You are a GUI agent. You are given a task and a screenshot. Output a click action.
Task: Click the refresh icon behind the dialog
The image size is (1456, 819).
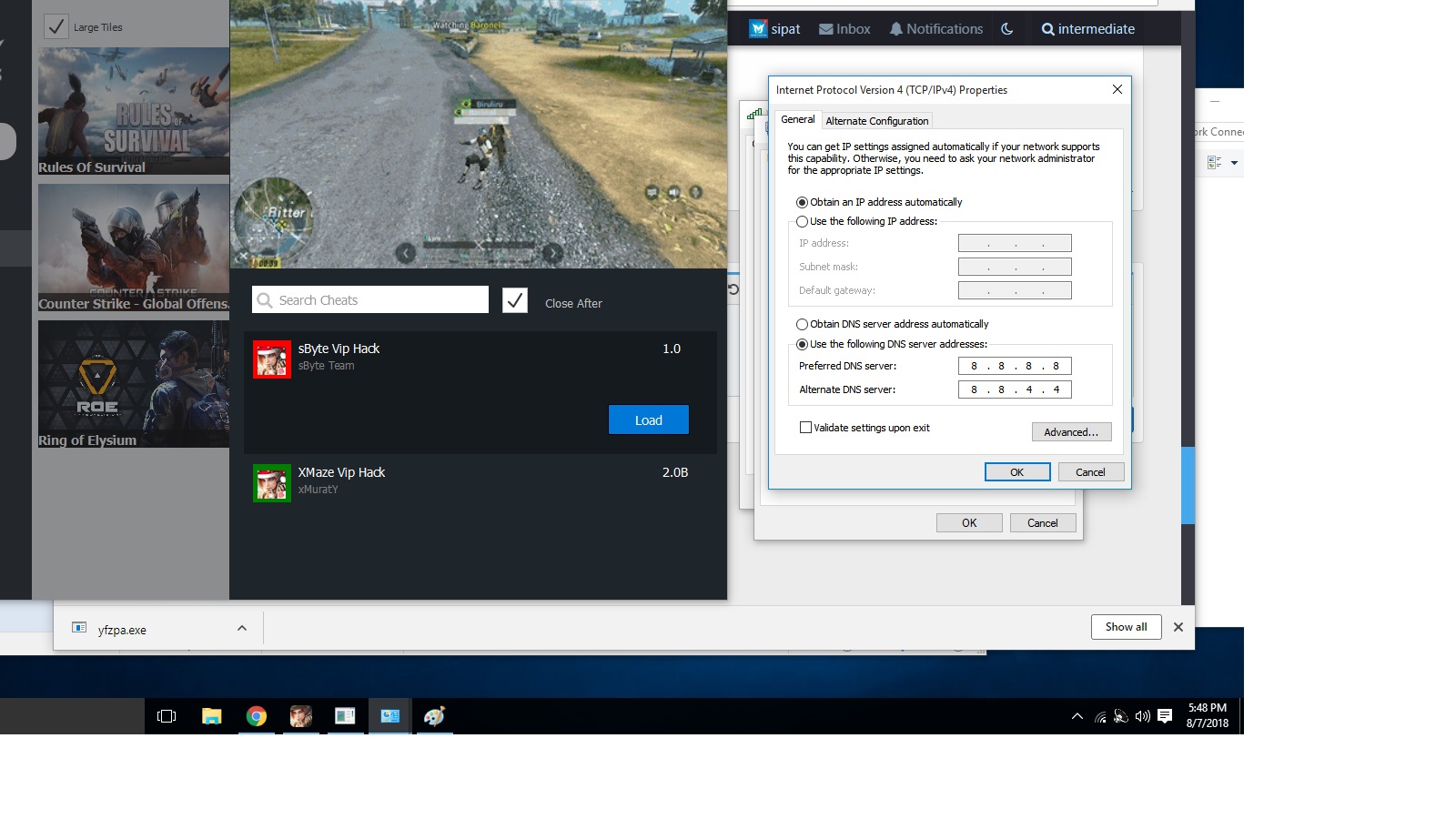click(x=733, y=289)
